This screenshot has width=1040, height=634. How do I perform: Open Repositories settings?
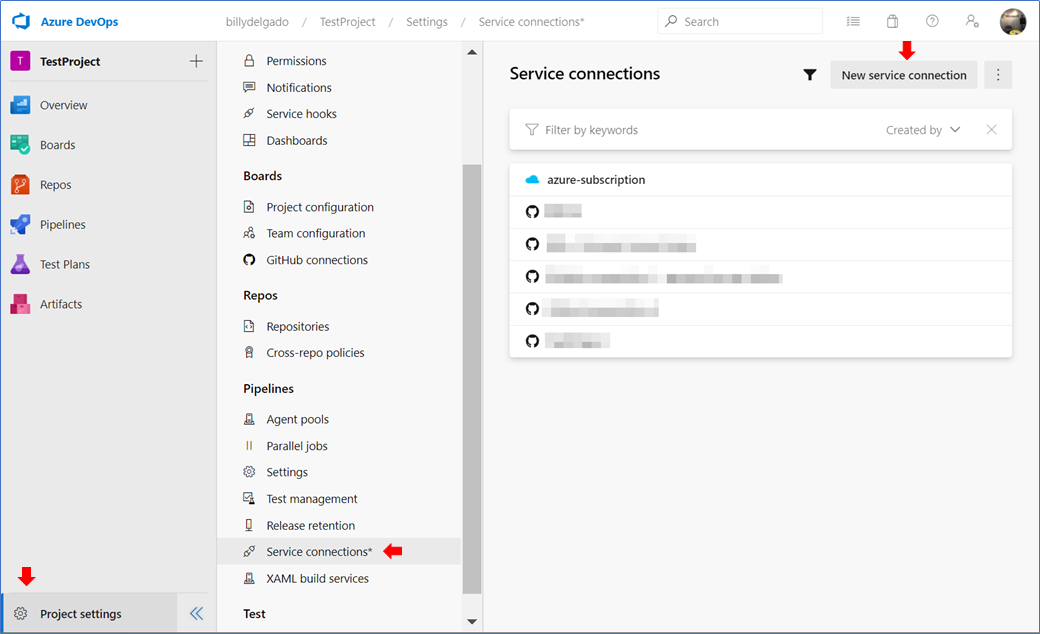click(297, 326)
